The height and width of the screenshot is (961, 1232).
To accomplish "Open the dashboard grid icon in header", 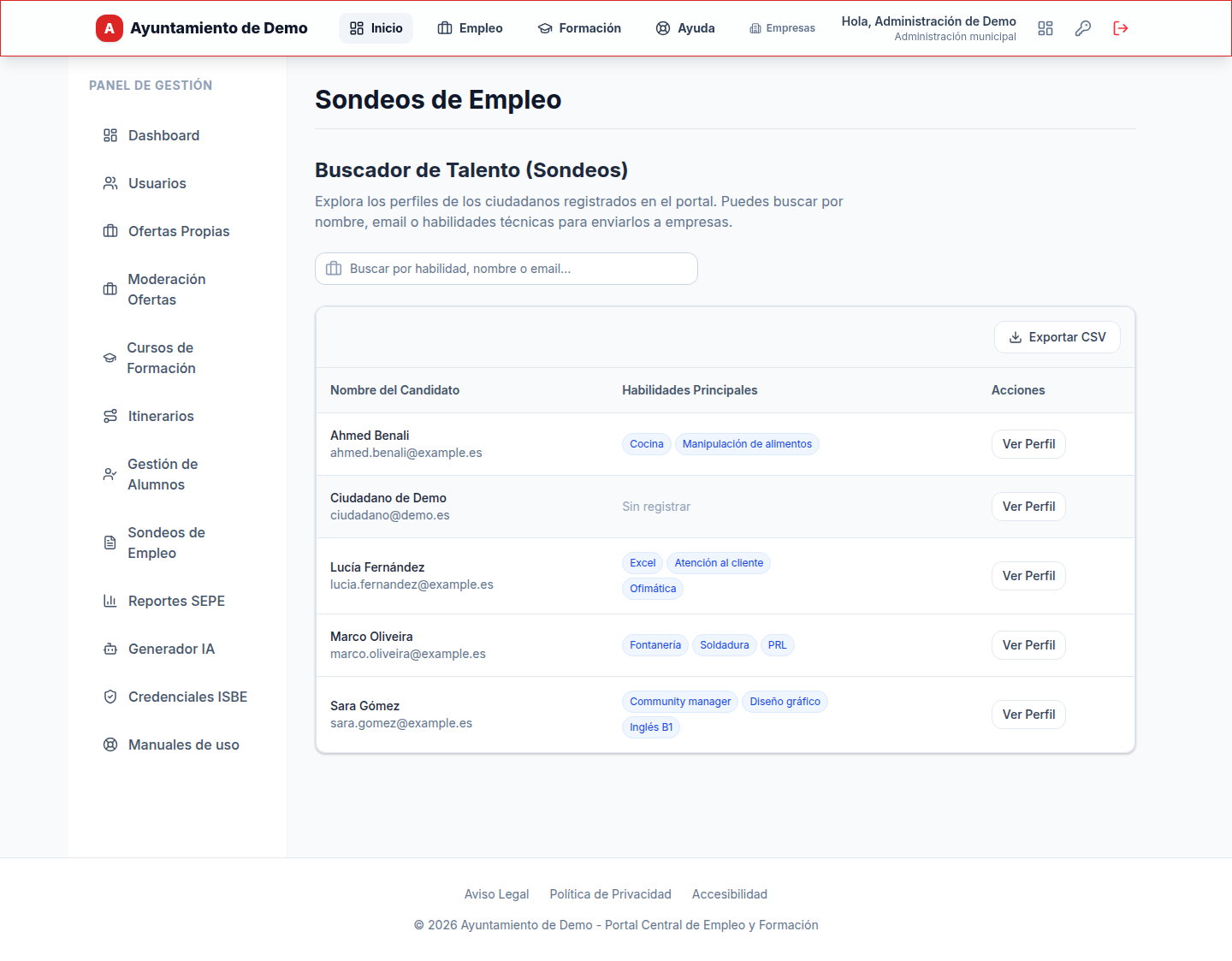I will 1045,28.
